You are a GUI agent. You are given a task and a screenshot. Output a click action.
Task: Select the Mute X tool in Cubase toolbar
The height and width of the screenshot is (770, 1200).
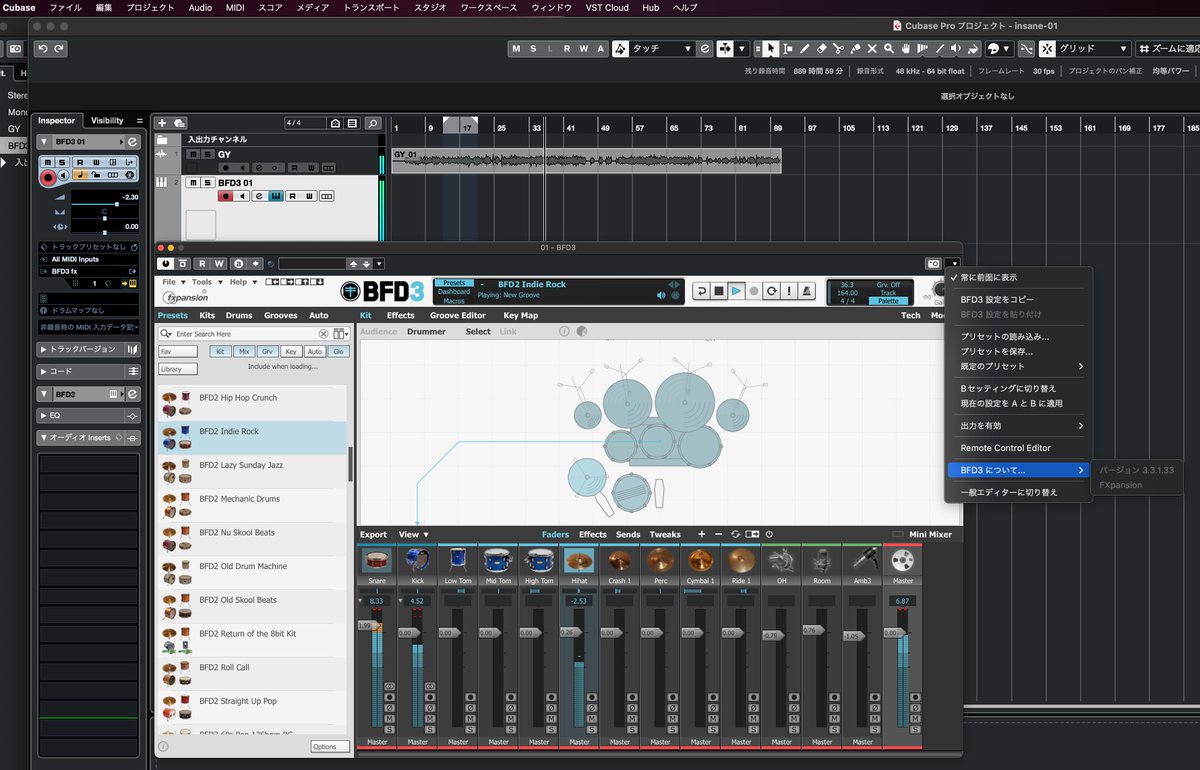click(x=872, y=48)
